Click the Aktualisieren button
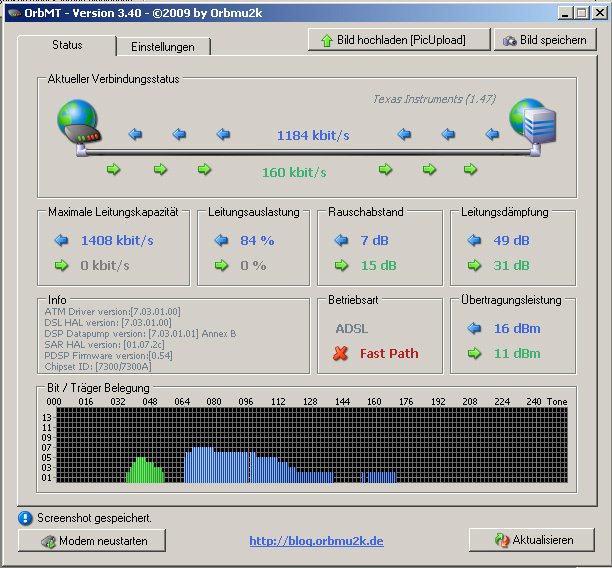Viewport: 612px width, 568px height. point(532,540)
